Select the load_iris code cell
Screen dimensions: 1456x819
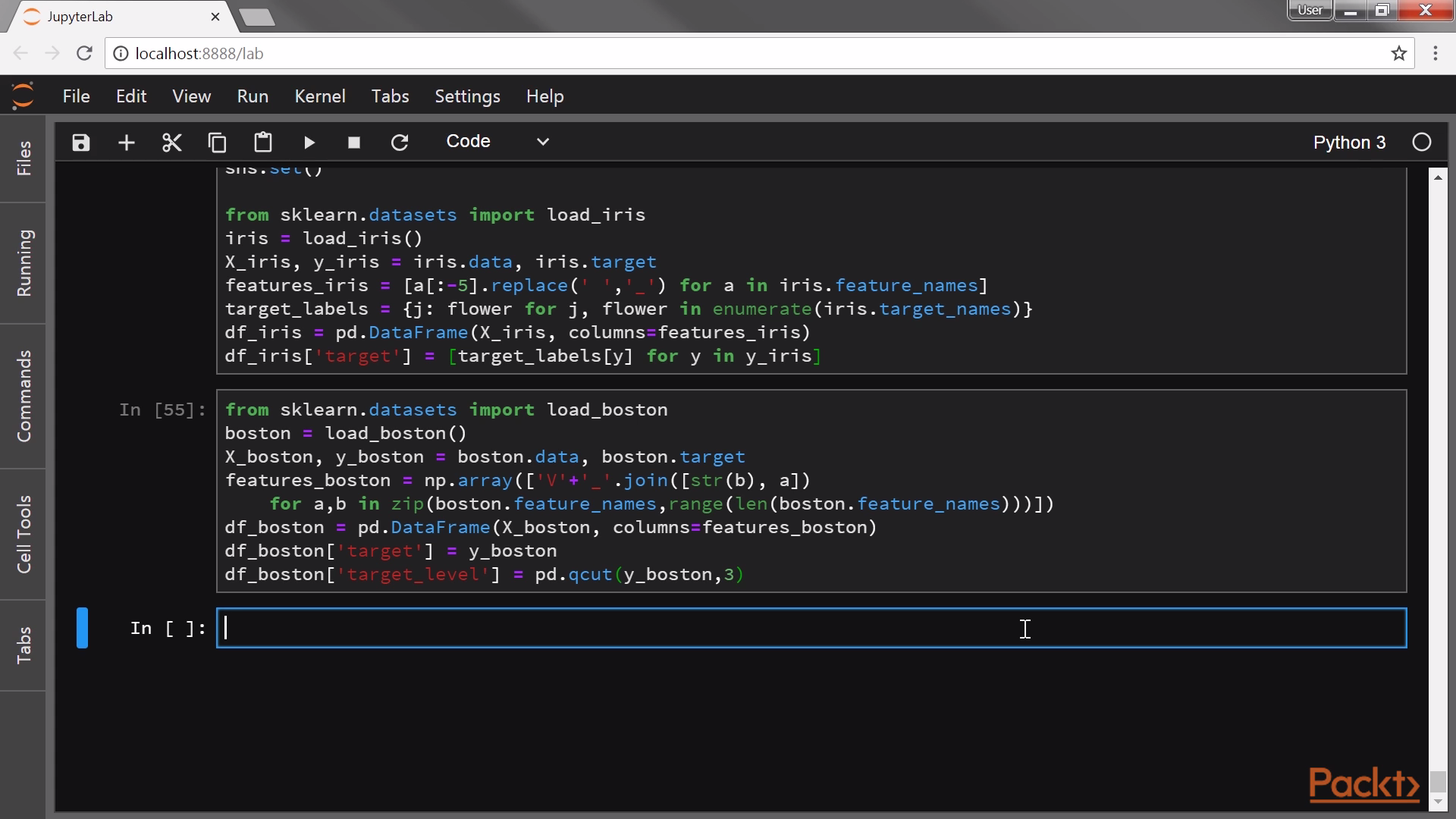click(811, 271)
